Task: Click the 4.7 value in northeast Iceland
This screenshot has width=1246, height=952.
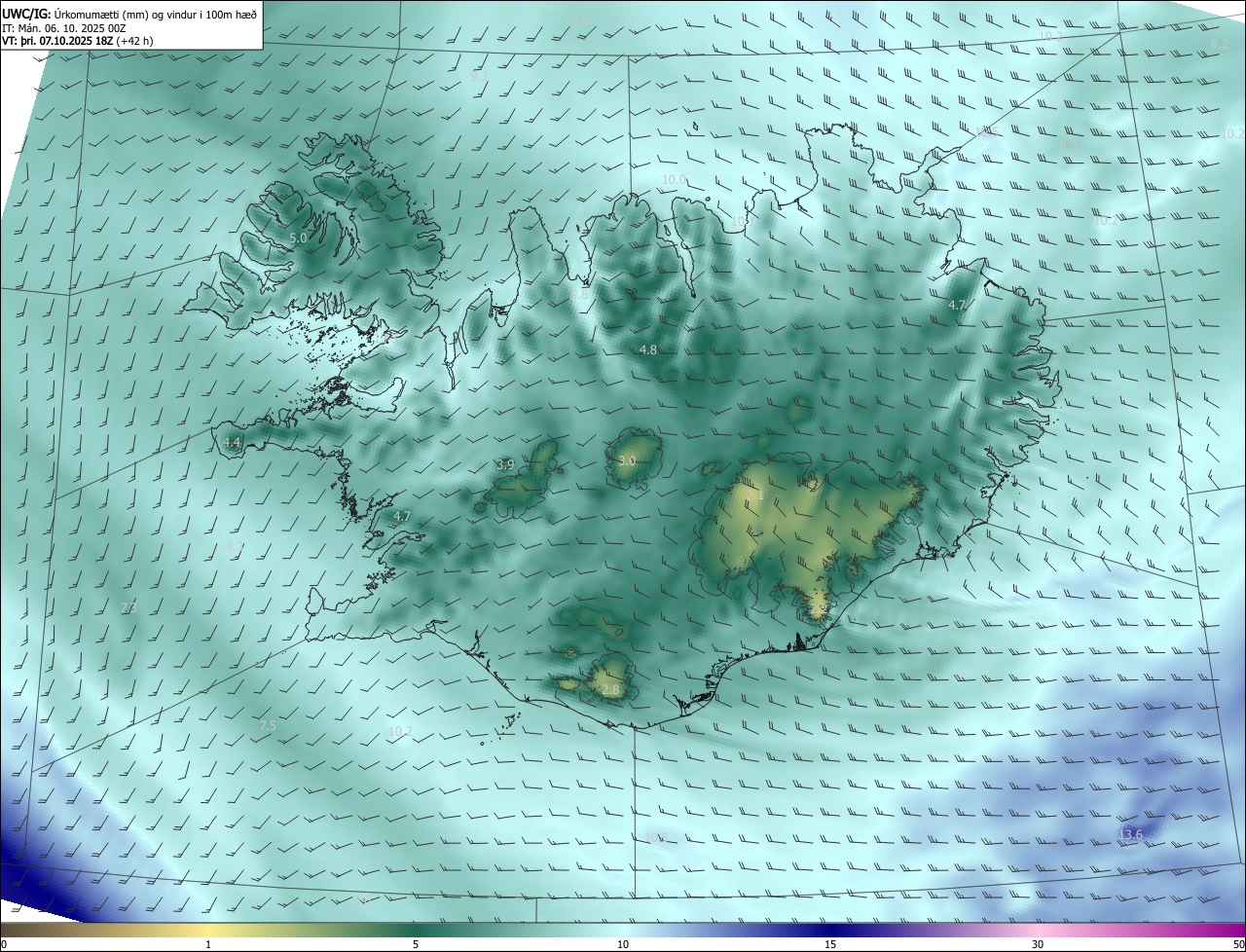Action: click(x=957, y=305)
